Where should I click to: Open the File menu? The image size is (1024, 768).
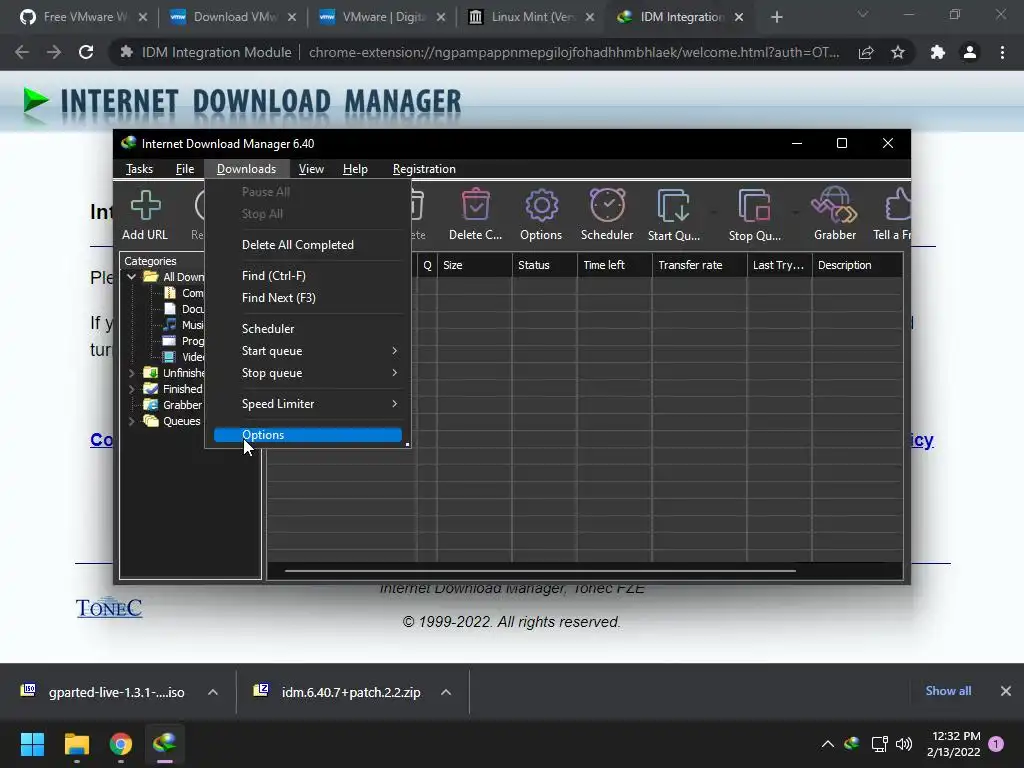(185, 168)
